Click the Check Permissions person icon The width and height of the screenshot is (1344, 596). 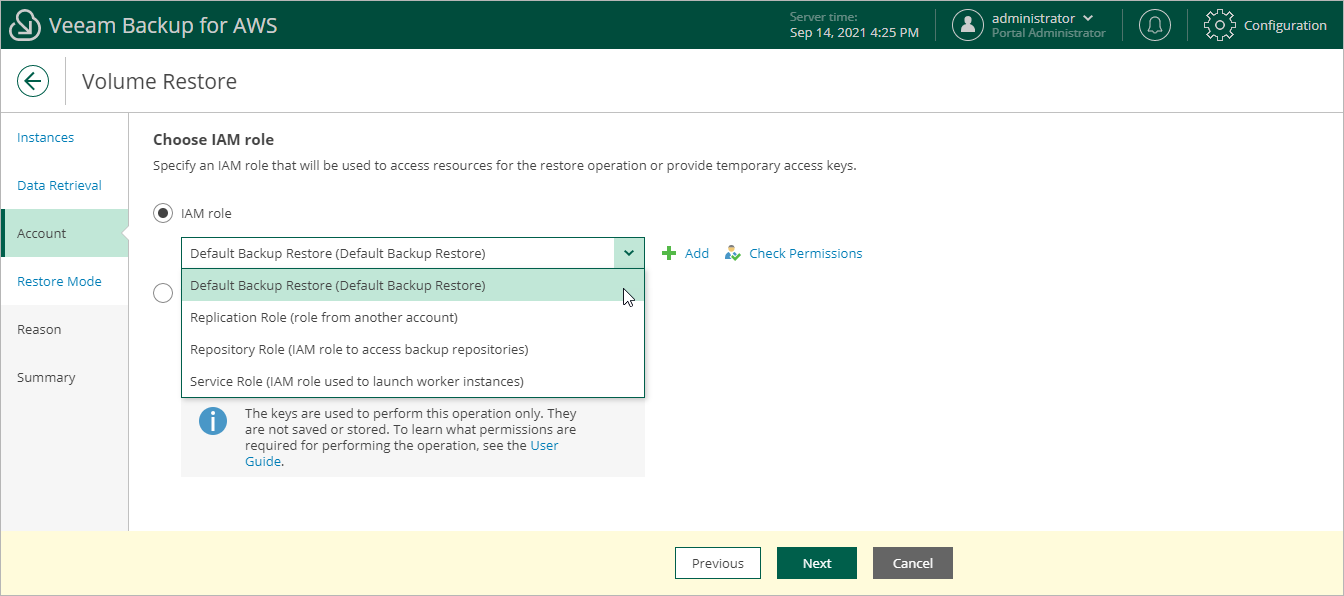pos(733,254)
